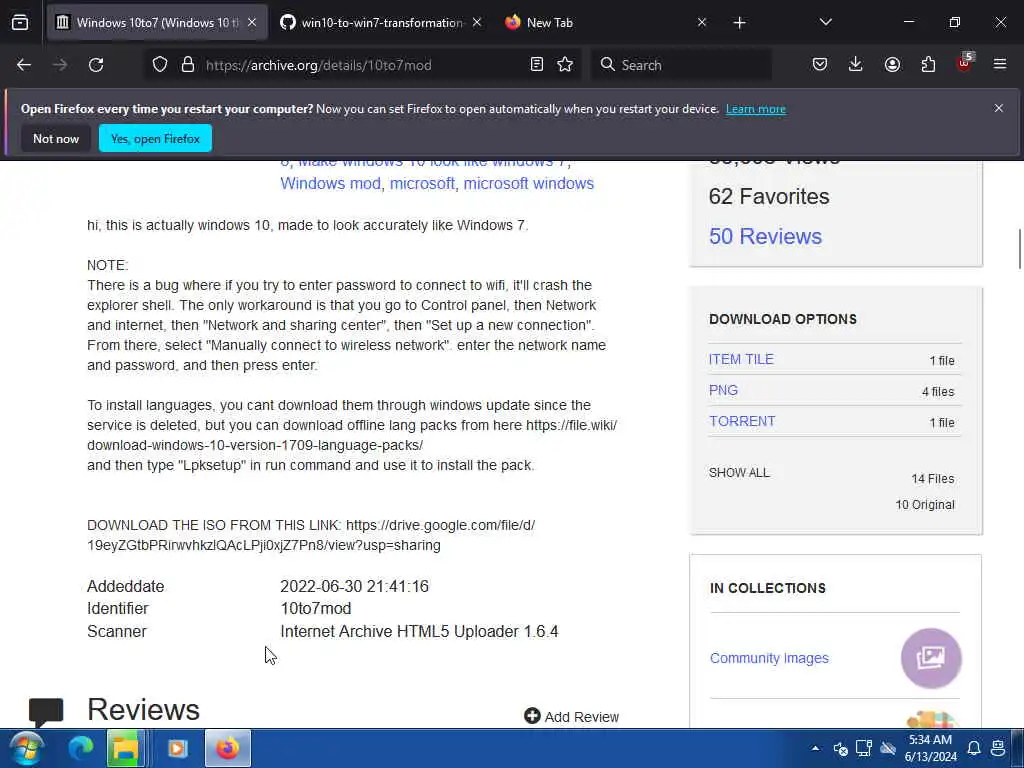
Task: Focus the Search box in toolbar
Action: (x=681, y=65)
